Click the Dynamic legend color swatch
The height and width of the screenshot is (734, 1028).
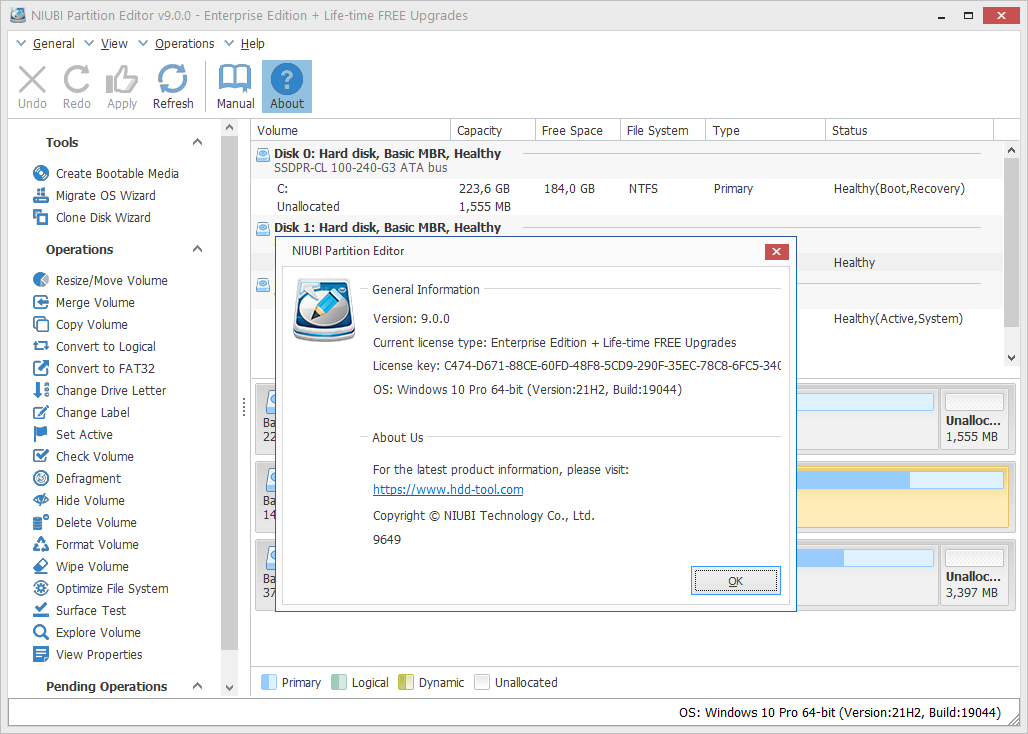click(406, 682)
